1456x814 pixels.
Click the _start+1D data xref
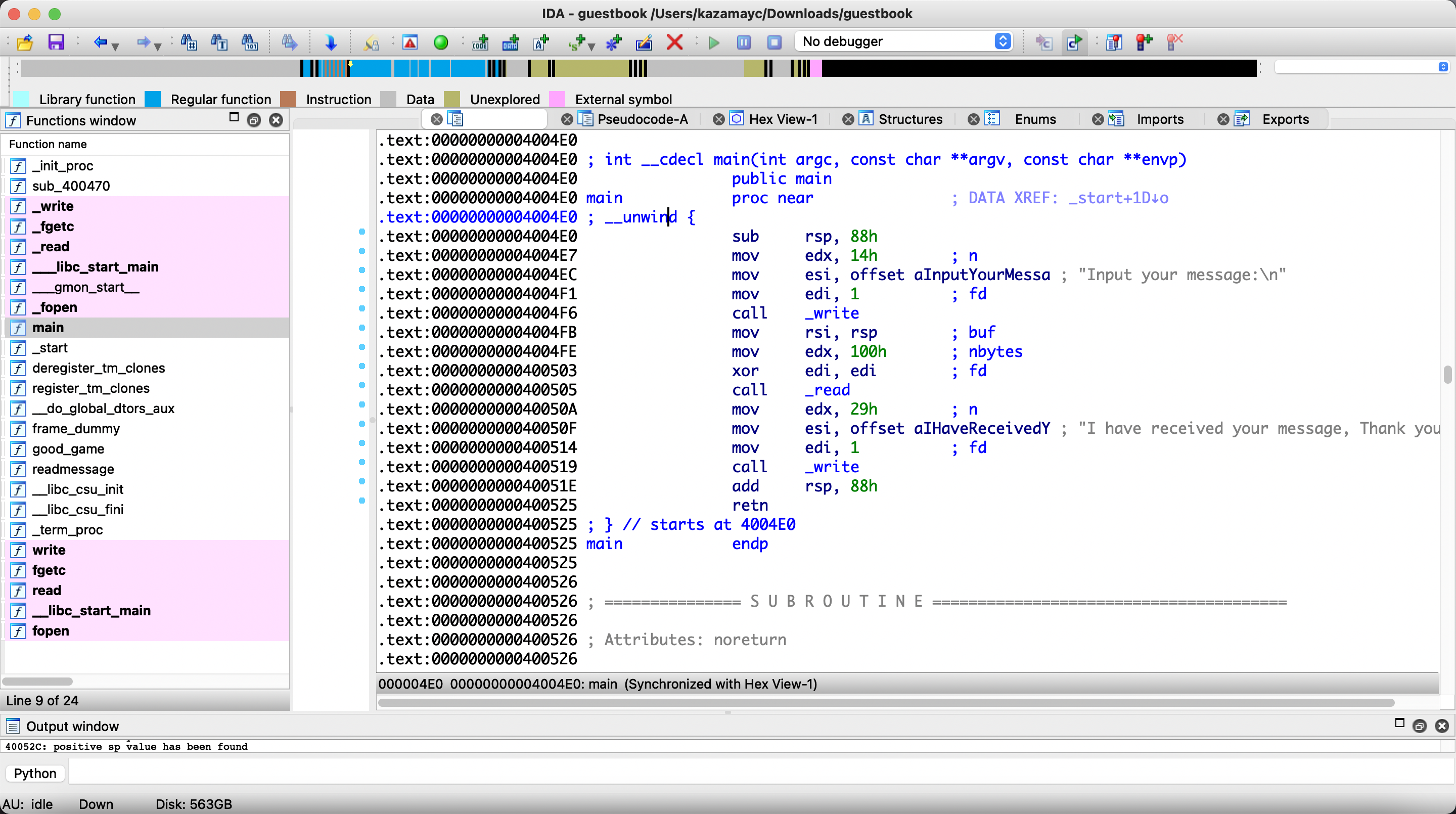point(1119,198)
